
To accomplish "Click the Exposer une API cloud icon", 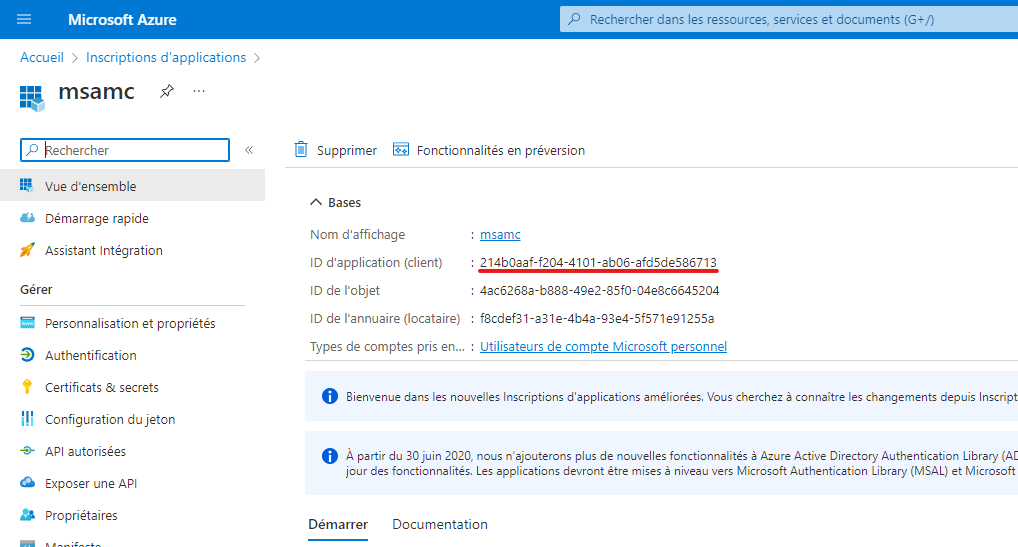I will (x=27, y=482).
